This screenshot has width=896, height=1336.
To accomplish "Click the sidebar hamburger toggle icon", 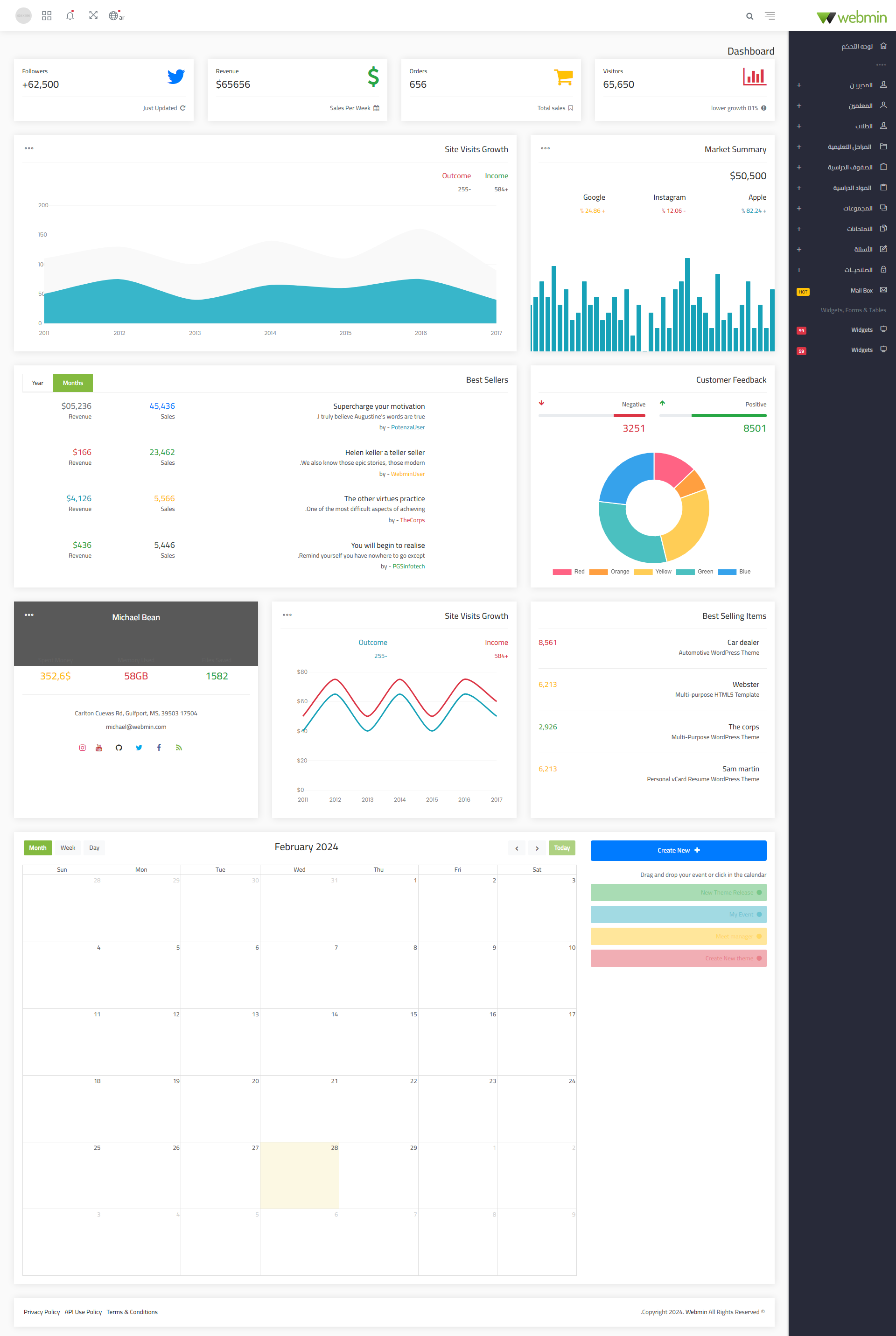I will click(770, 16).
